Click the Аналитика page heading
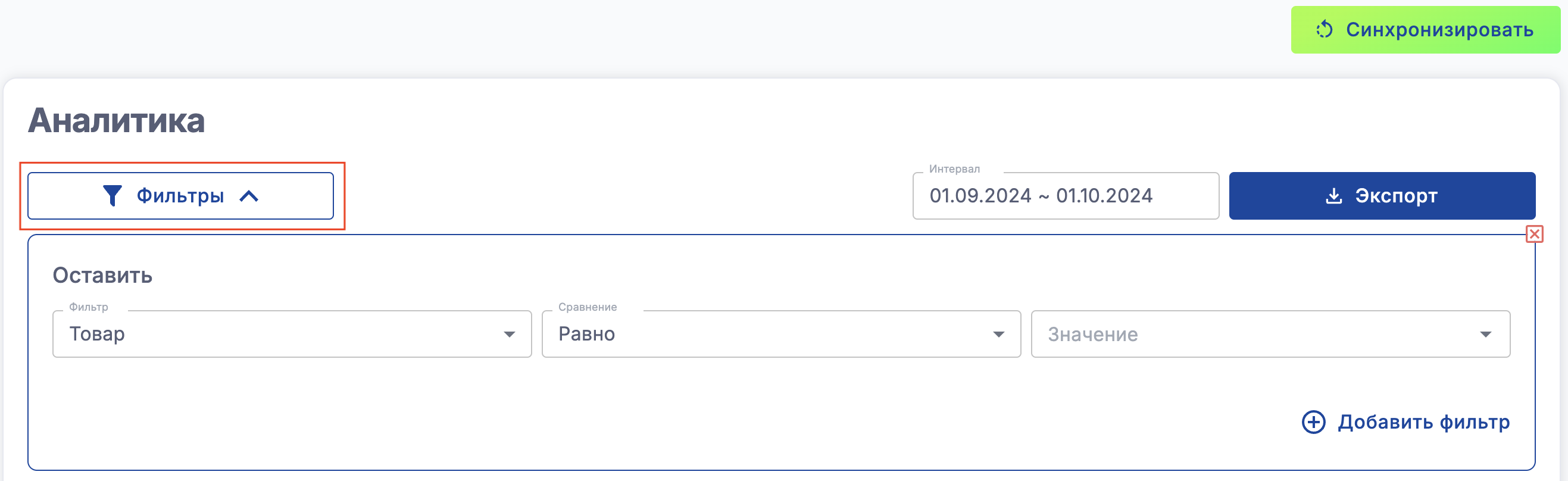The height and width of the screenshot is (481, 1568). point(116,121)
